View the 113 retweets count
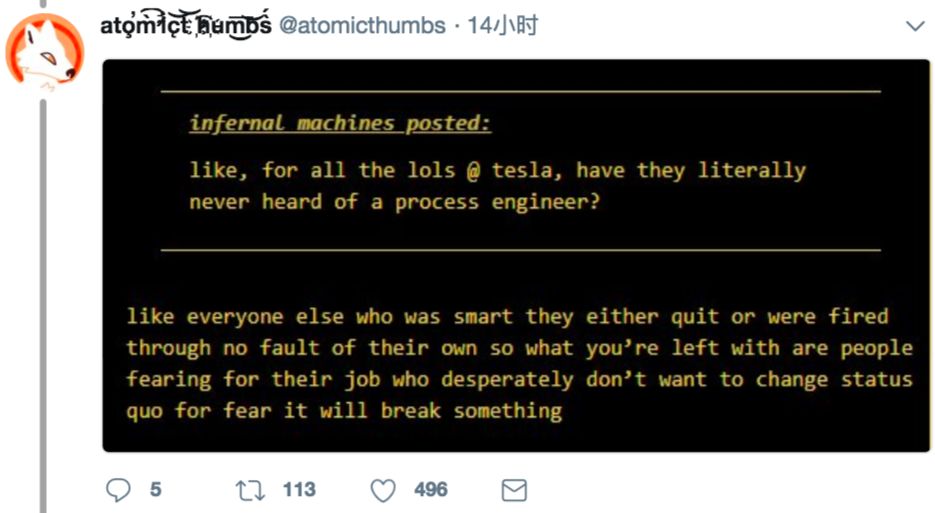 point(299,490)
